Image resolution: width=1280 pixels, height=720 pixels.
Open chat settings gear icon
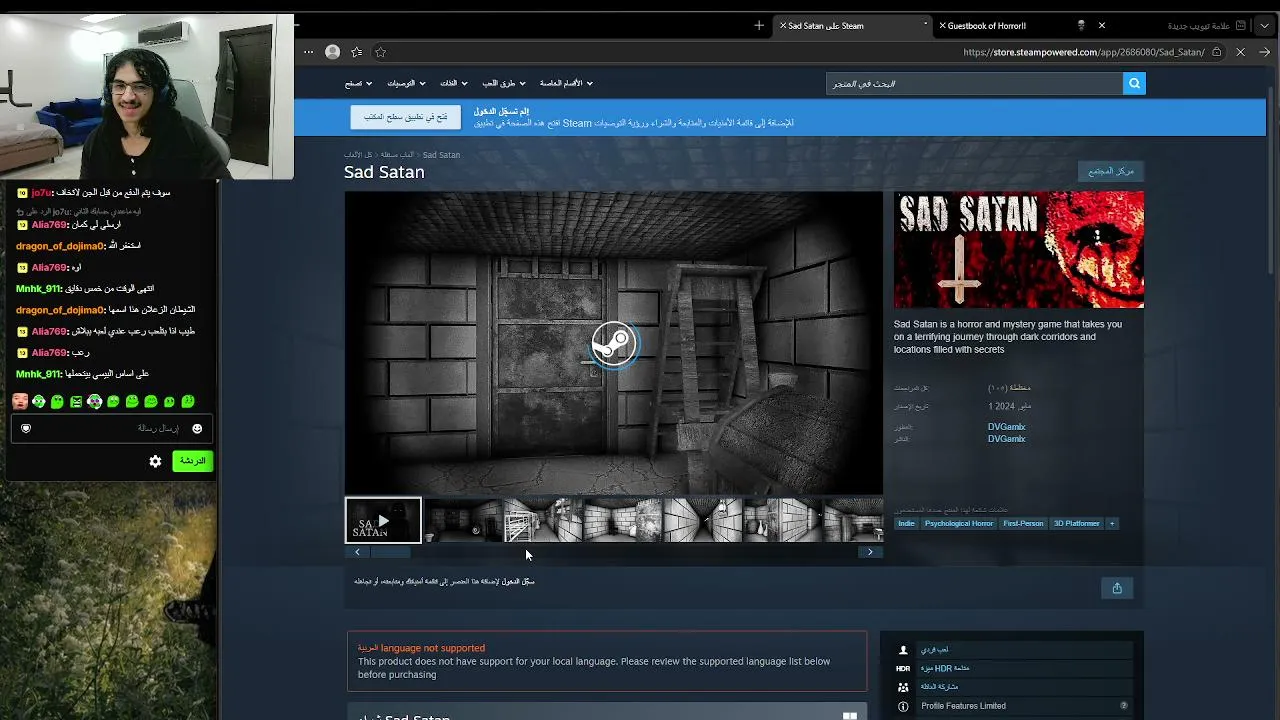[x=155, y=461]
